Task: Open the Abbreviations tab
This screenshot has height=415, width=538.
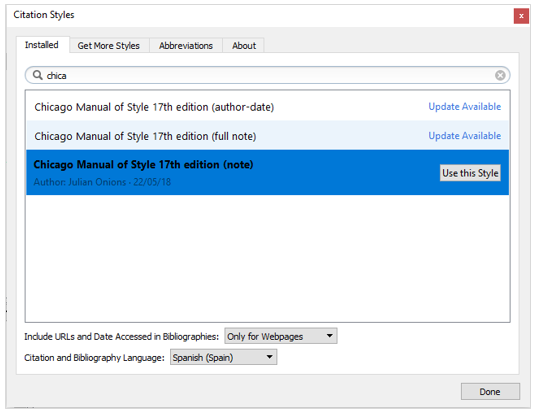Action: (186, 46)
